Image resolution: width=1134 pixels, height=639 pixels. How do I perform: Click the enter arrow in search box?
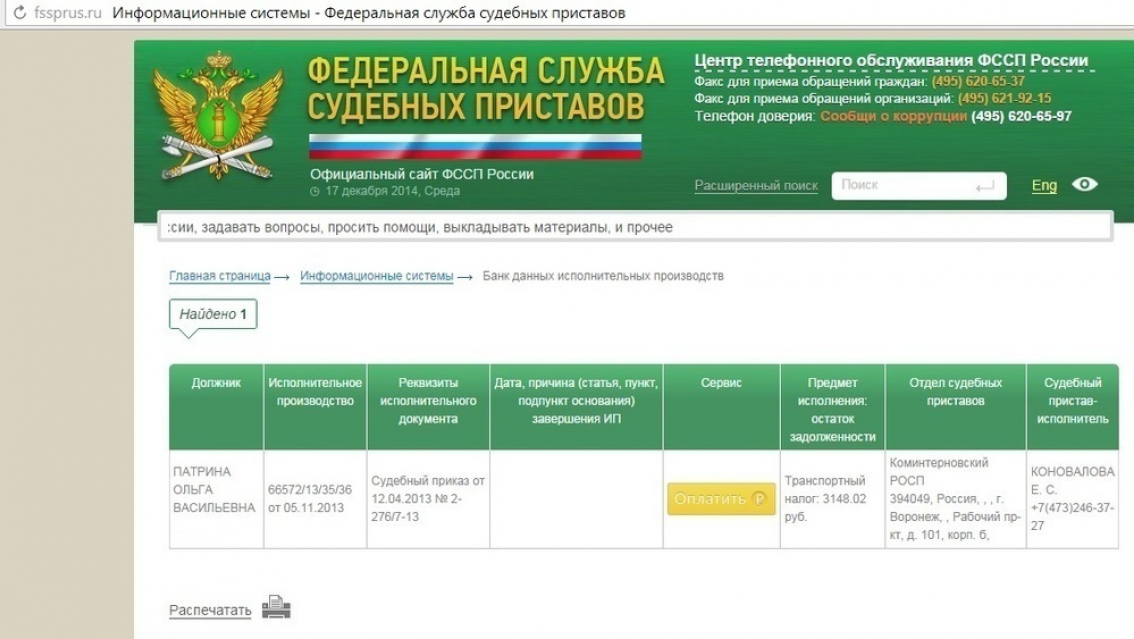coord(985,187)
